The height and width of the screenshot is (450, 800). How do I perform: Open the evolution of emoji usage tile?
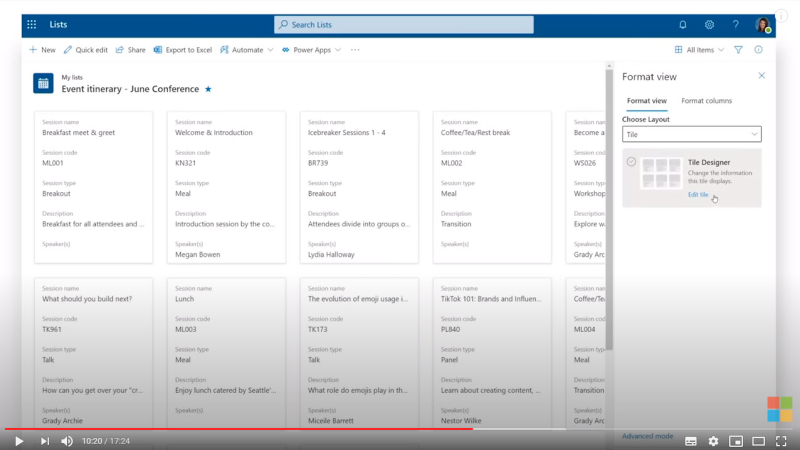(x=359, y=353)
